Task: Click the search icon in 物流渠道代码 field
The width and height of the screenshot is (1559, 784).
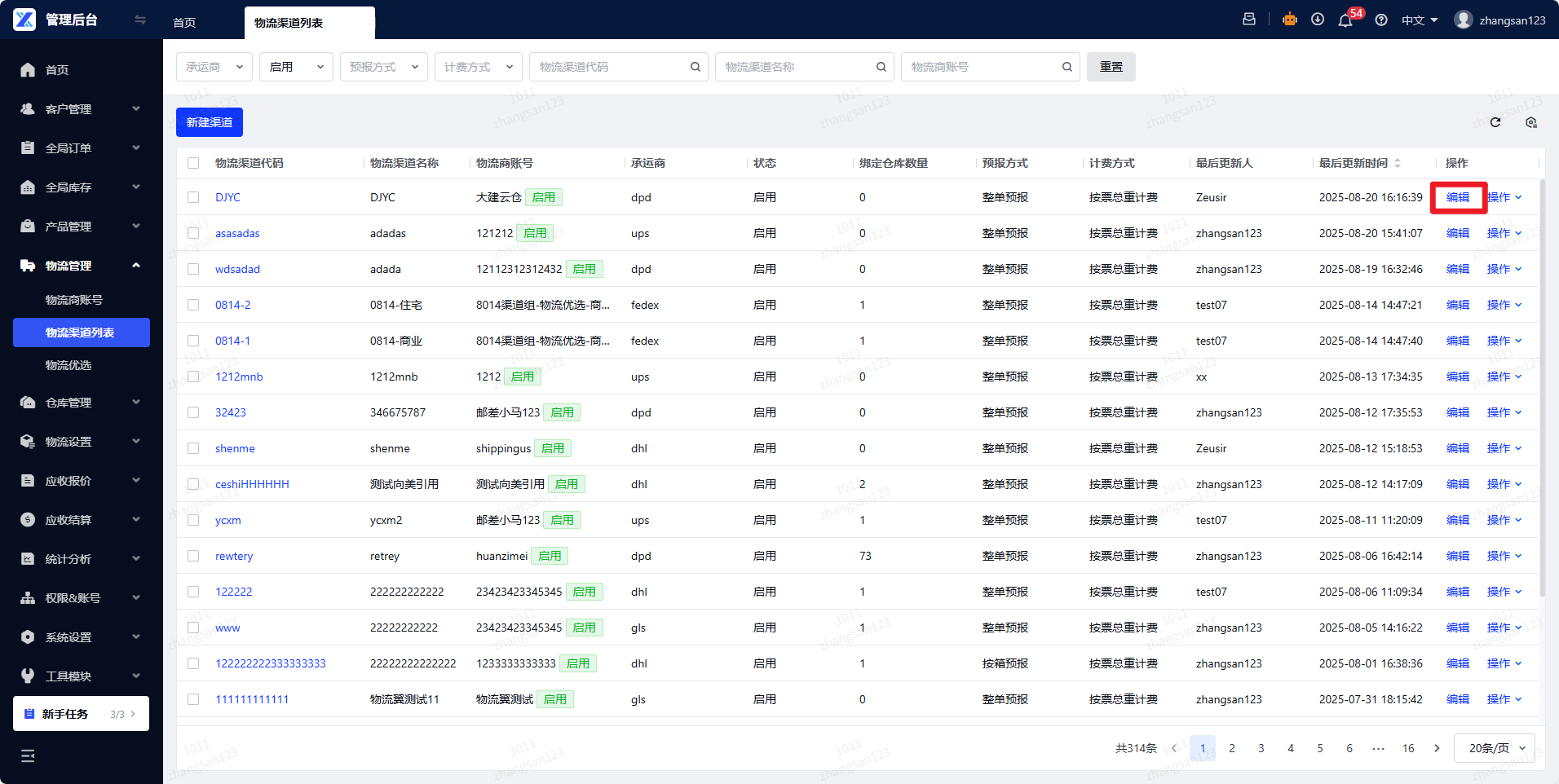Action: [x=696, y=67]
